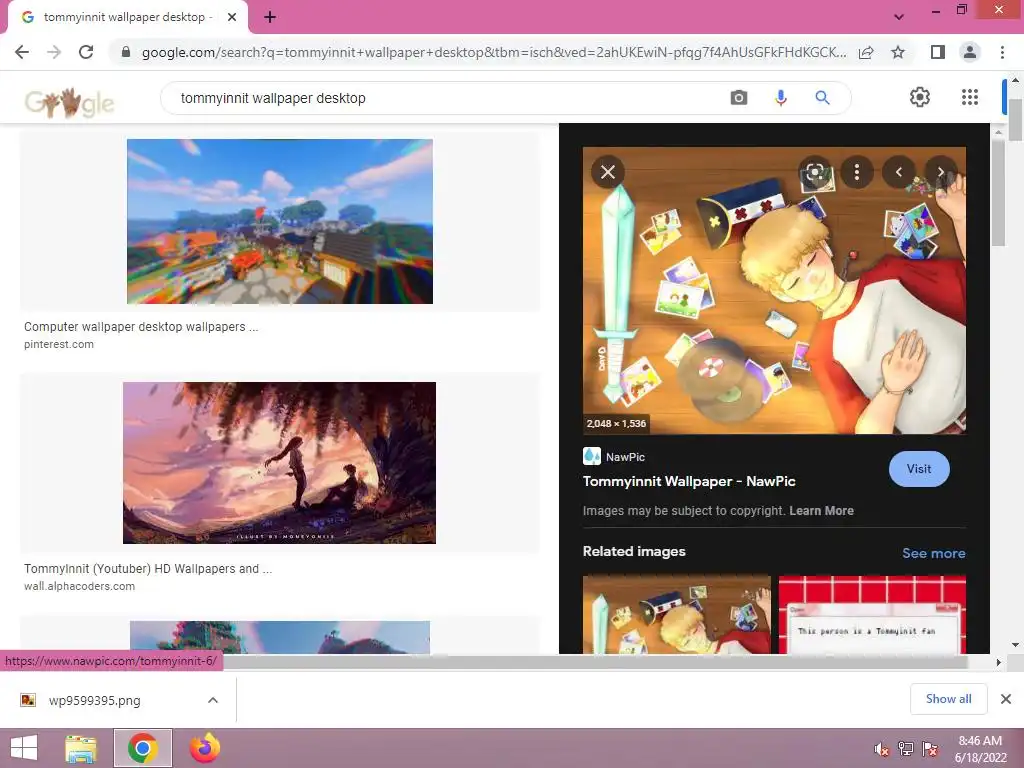Screen dimensions: 1024x768
Task: Click the page vertical scrollbar thumb
Action: [x=1015, y=120]
